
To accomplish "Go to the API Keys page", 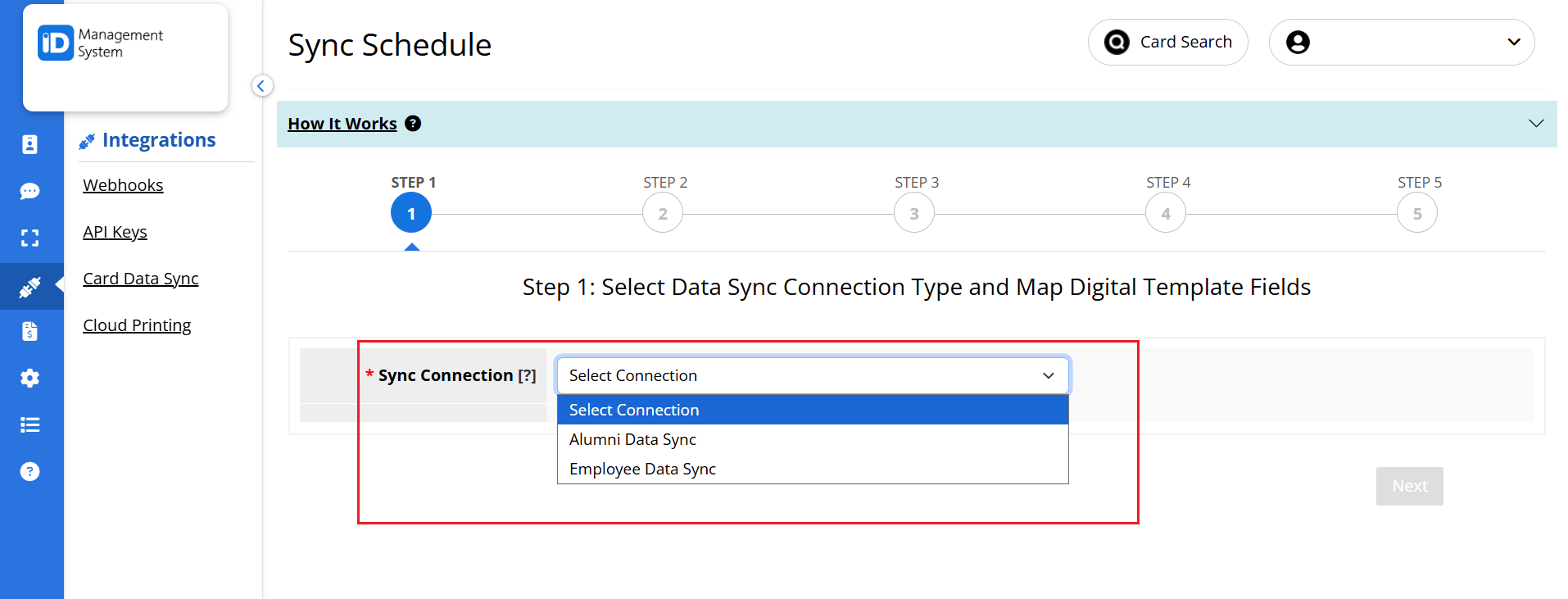I will click(x=115, y=232).
